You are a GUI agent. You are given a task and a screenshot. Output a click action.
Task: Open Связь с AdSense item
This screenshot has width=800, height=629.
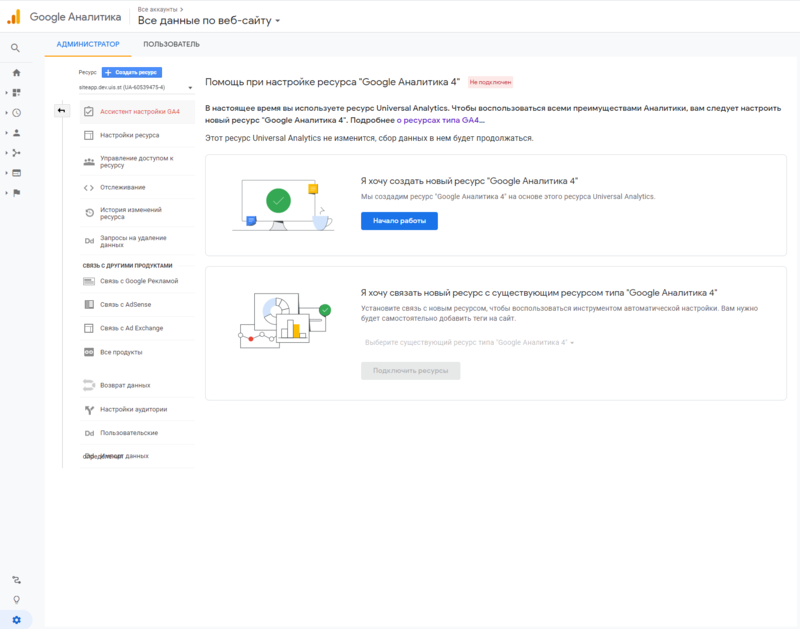(x=137, y=305)
